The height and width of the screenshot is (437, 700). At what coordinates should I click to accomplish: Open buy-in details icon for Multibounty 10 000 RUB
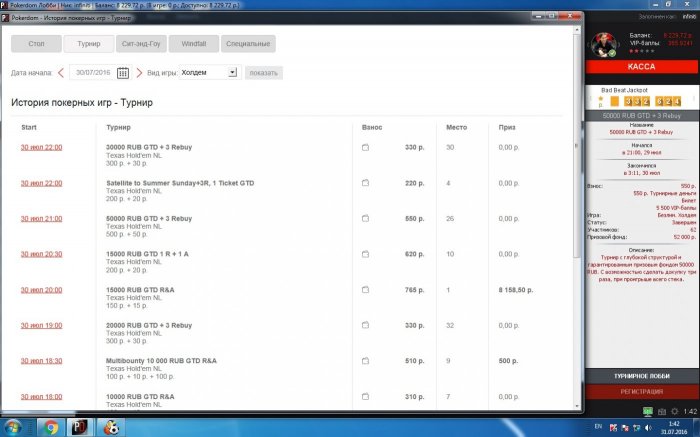point(365,361)
